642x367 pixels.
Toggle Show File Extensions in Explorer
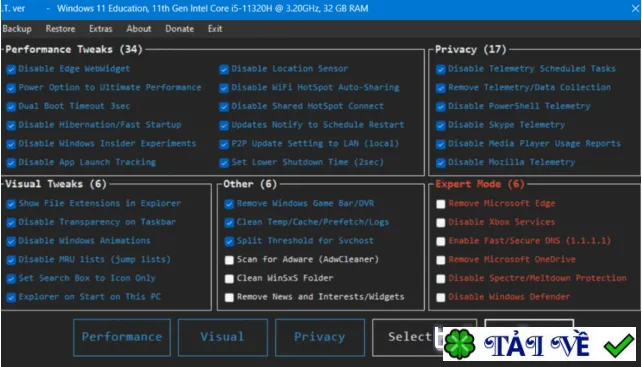pyautogui.click(x=11, y=204)
